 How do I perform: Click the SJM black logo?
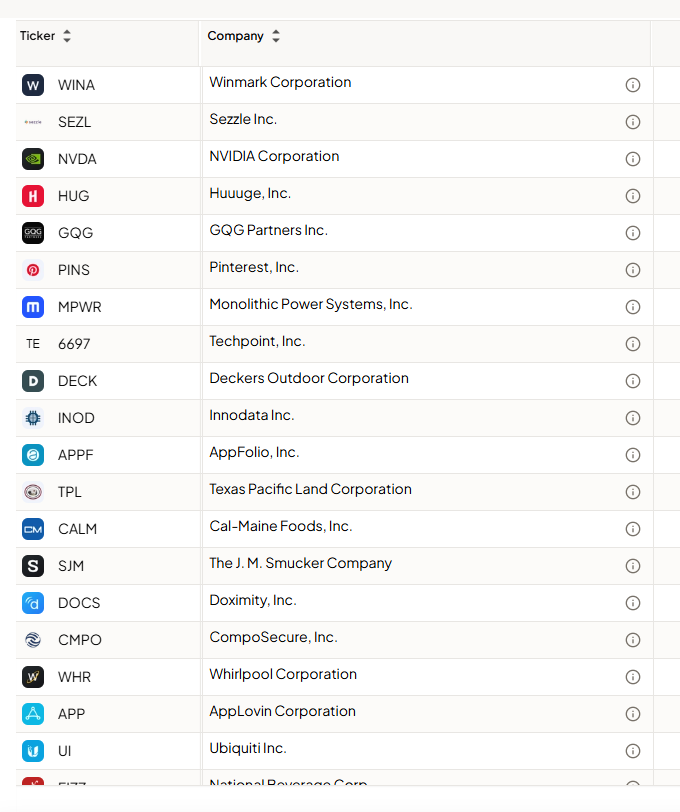33,566
